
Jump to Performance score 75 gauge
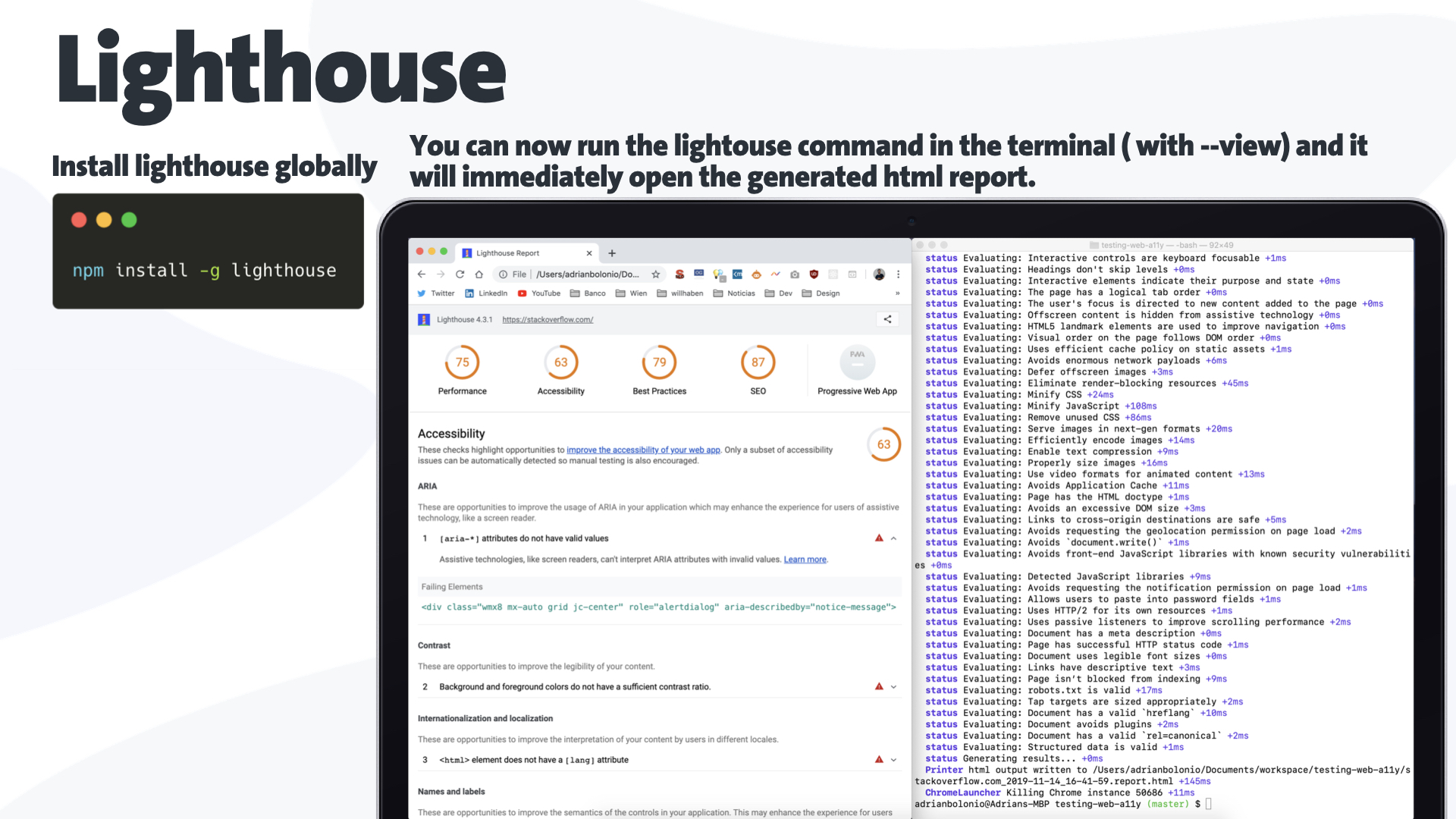click(463, 362)
